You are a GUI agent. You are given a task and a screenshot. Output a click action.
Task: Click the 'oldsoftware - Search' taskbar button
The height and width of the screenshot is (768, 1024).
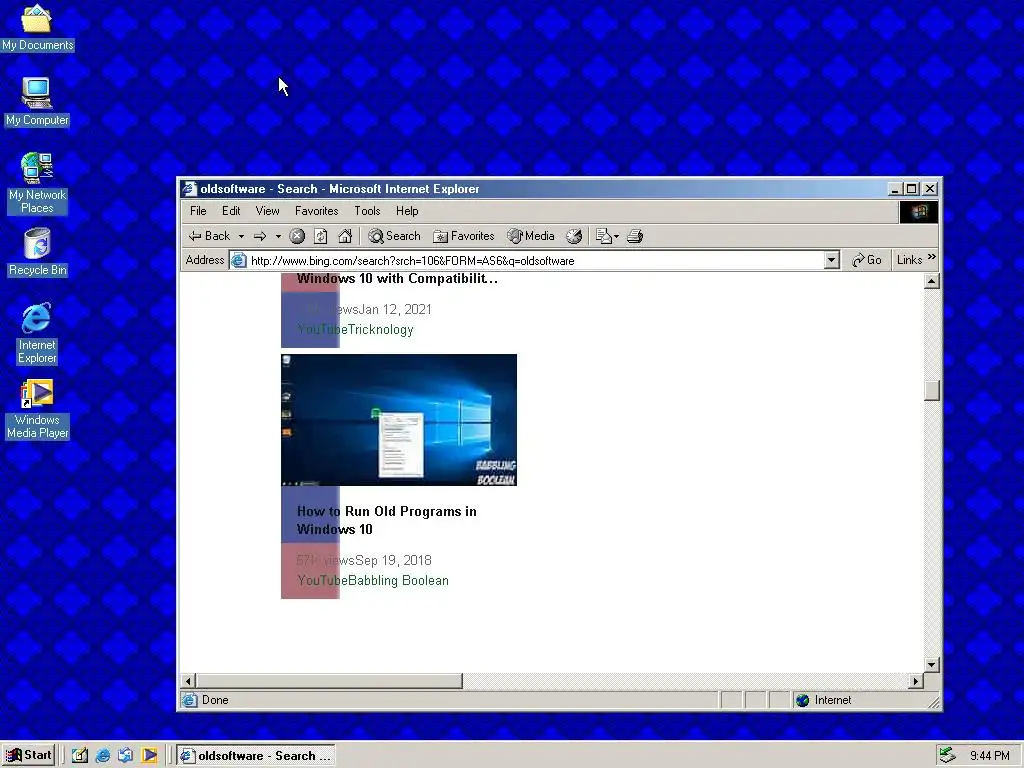pos(256,756)
